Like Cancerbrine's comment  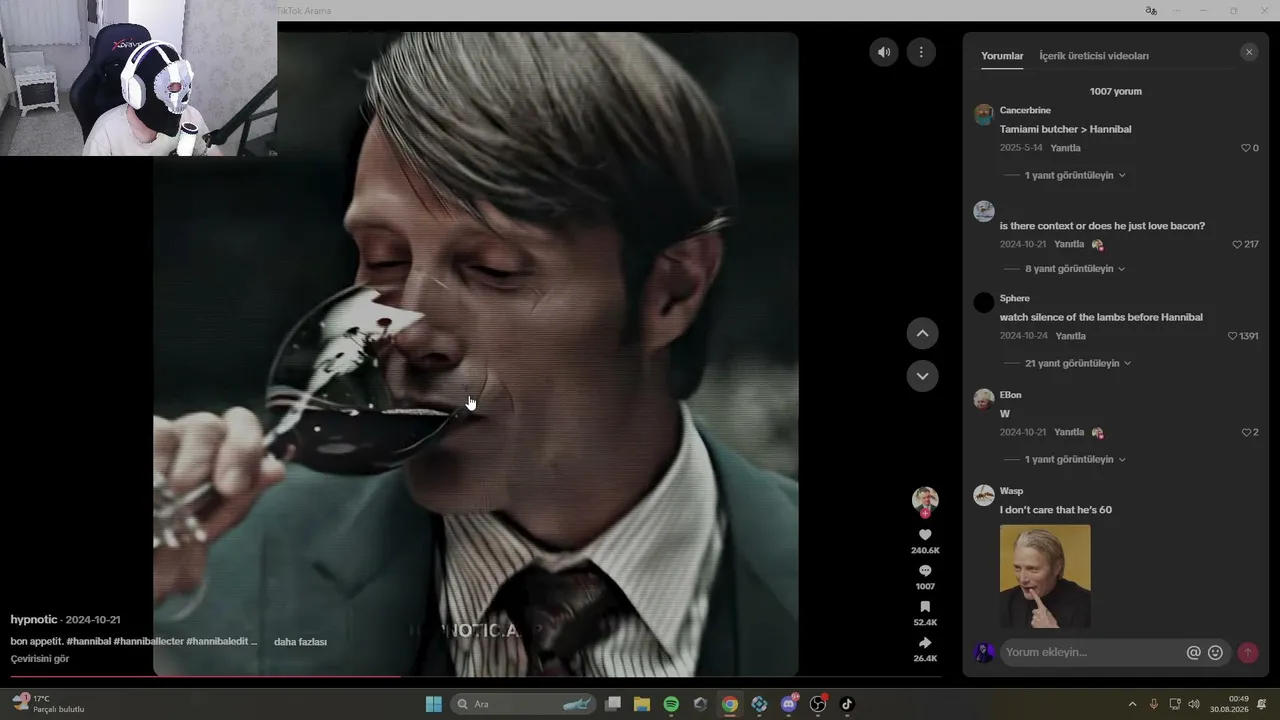(1246, 148)
